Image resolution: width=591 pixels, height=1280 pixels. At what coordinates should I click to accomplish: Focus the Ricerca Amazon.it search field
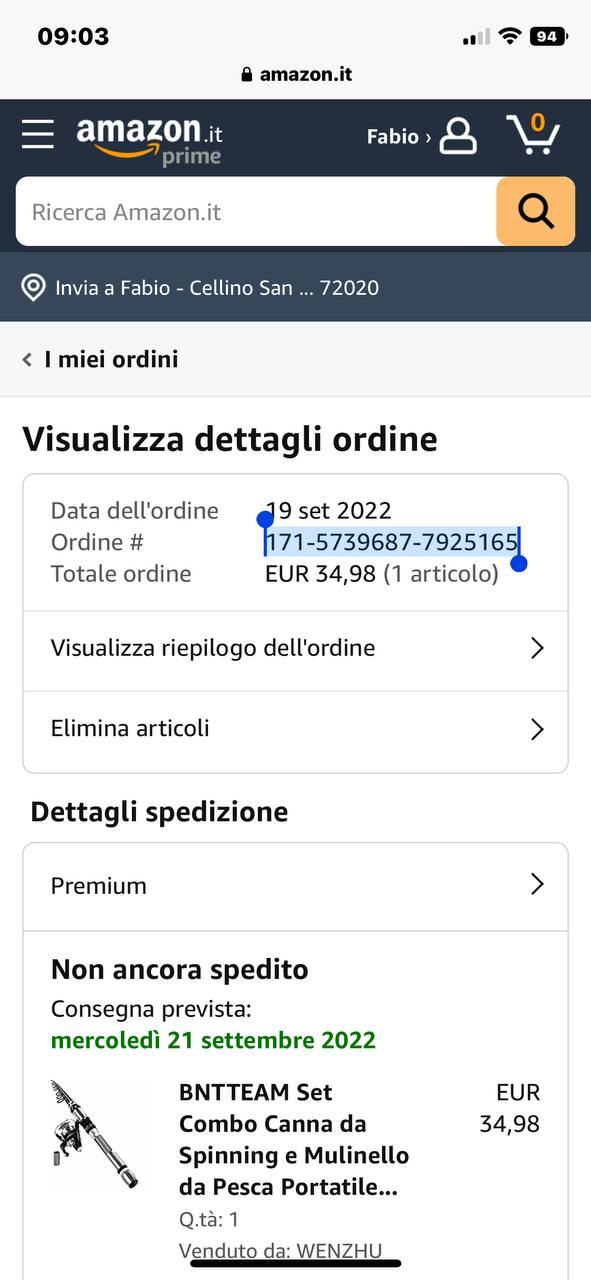[256, 211]
